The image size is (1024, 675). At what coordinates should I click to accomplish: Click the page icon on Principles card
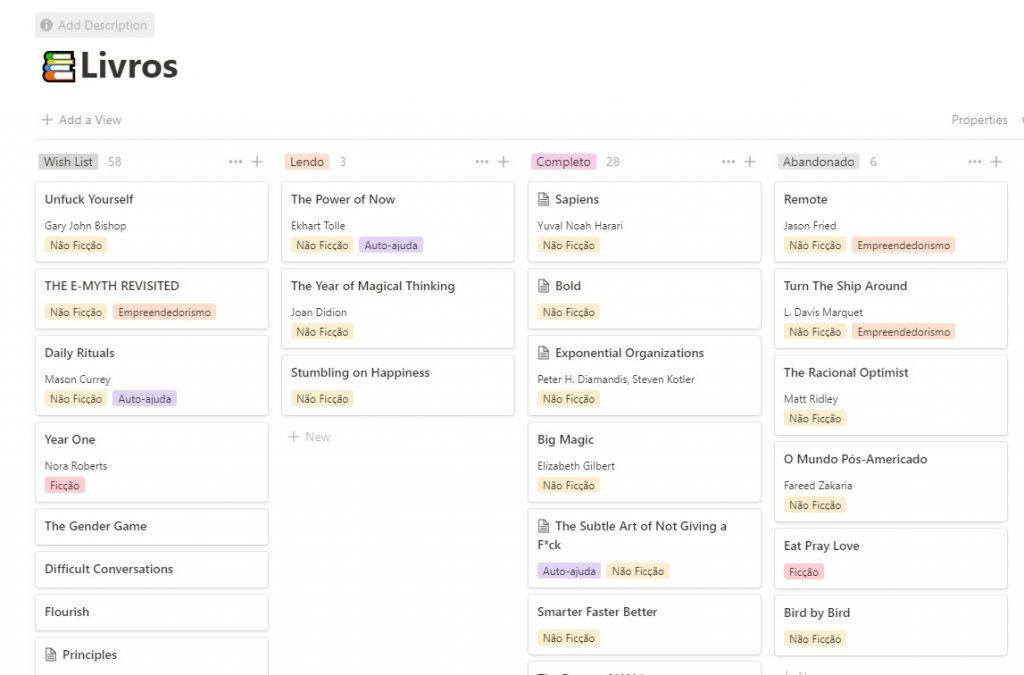coord(50,655)
